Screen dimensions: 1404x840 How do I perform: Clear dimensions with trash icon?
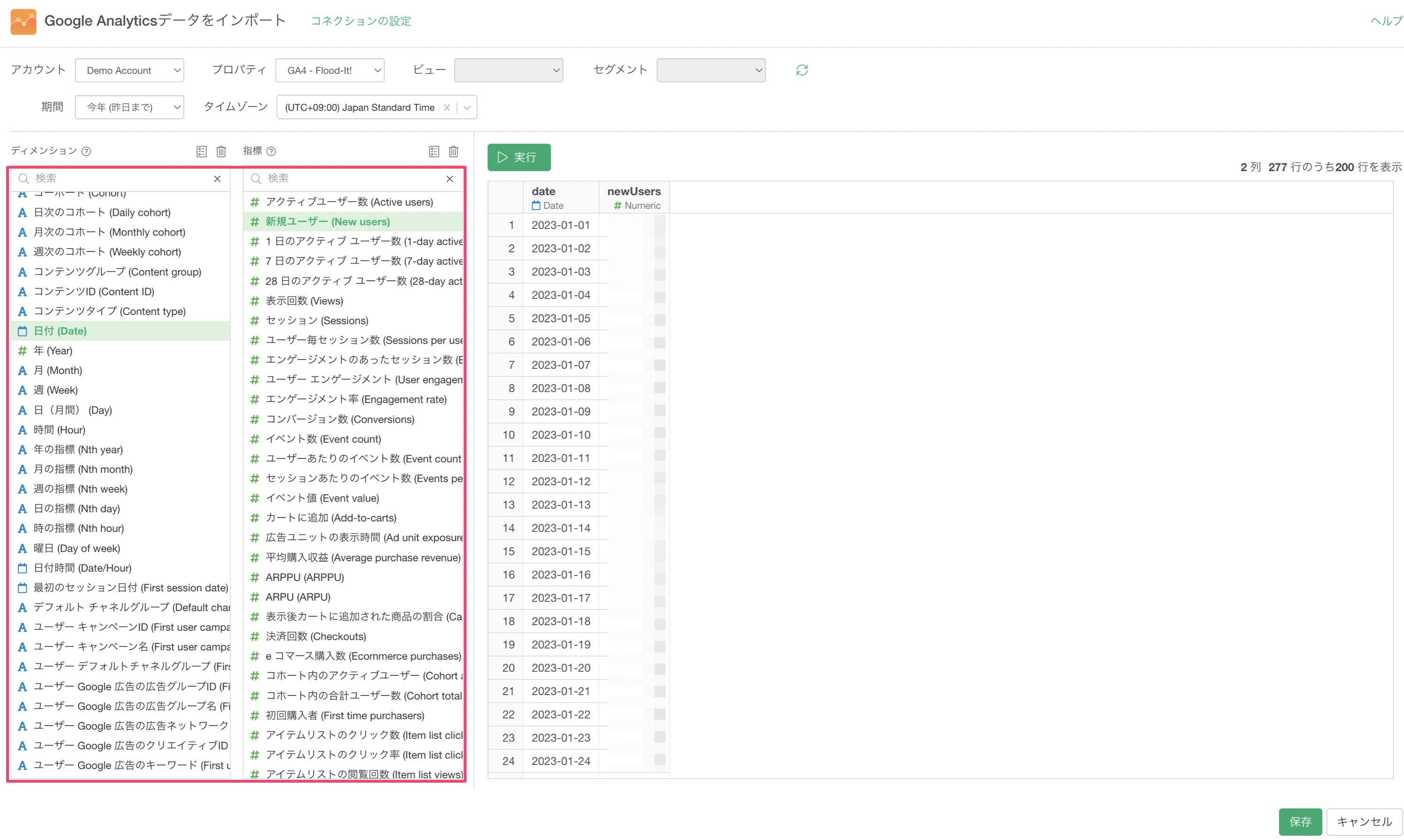click(221, 151)
